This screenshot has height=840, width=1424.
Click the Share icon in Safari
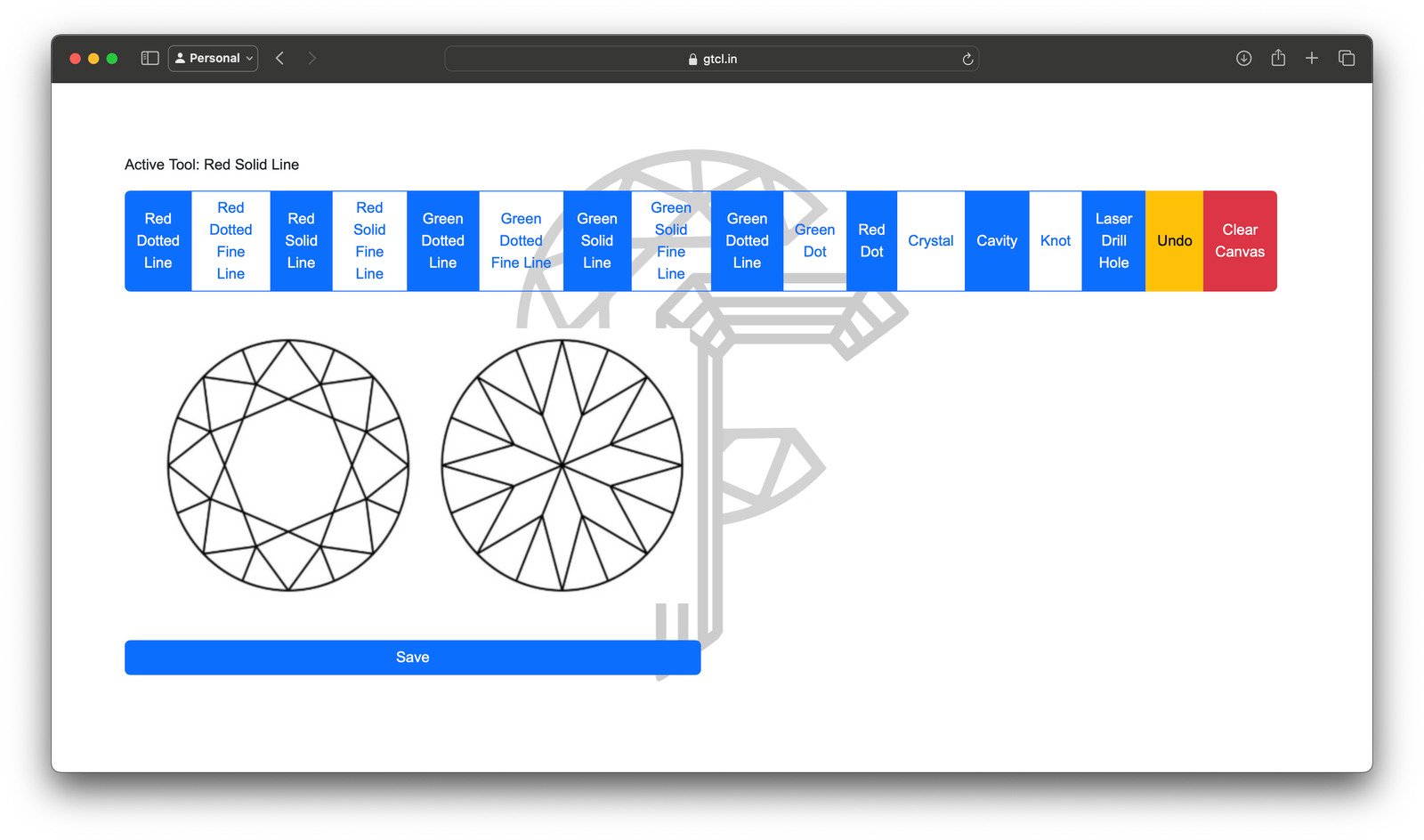click(x=1278, y=58)
